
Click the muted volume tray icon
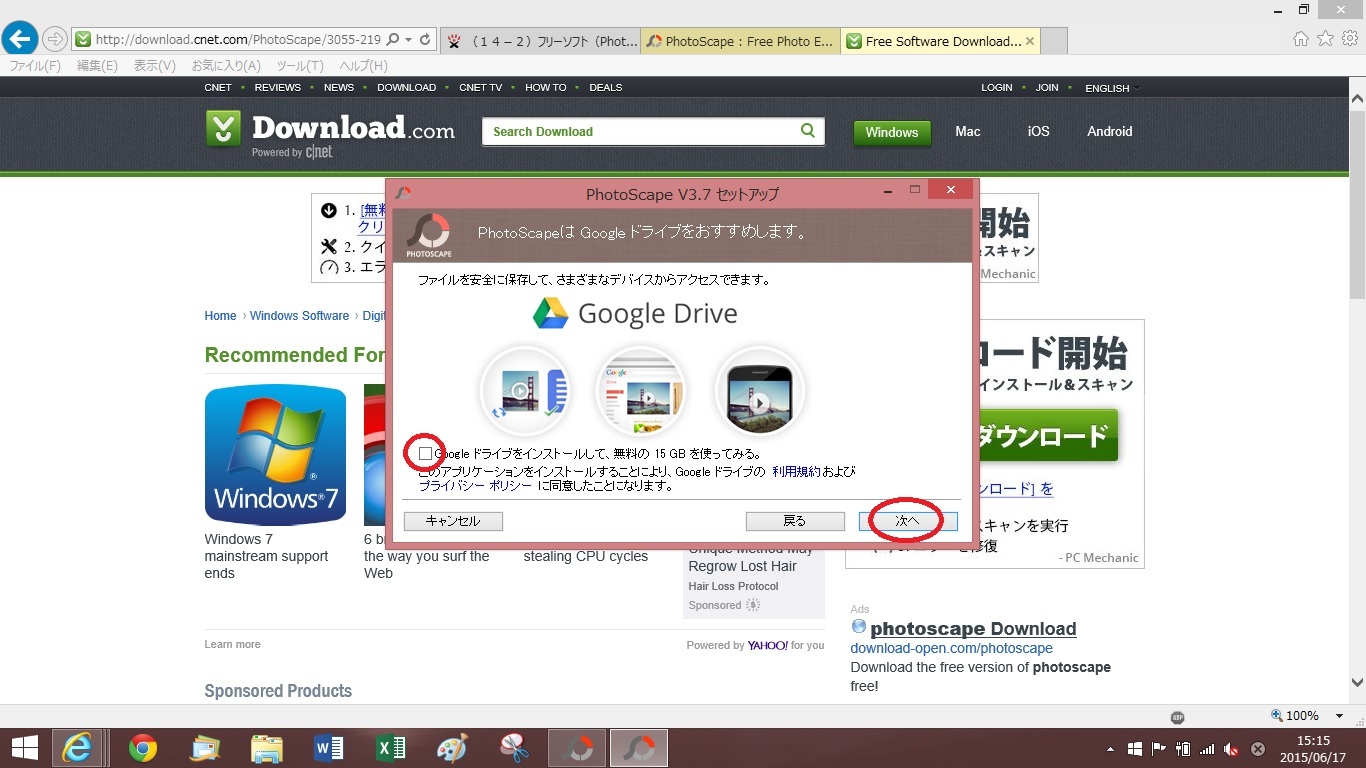click(1232, 749)
